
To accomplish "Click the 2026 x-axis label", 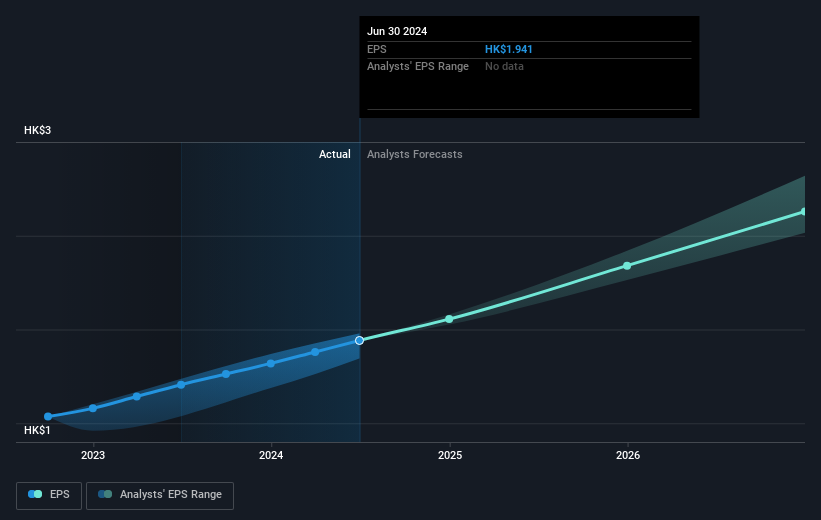I will coord(628,455).
